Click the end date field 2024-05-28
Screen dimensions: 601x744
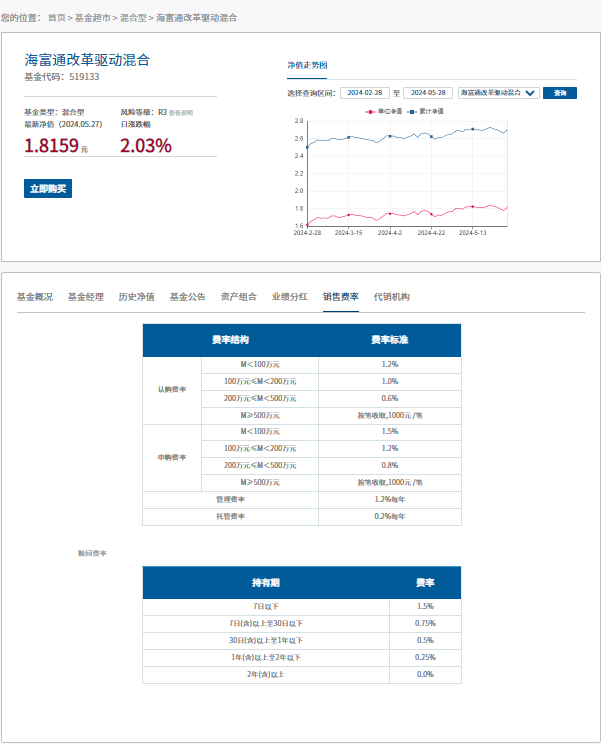click(428, 93)
